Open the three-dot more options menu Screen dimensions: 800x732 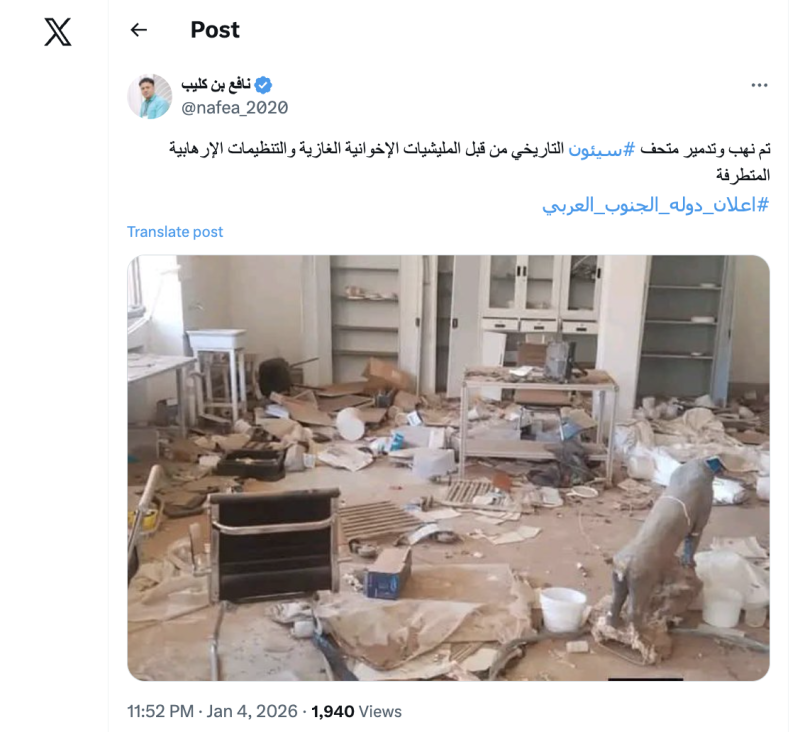[x=759, y=85]
